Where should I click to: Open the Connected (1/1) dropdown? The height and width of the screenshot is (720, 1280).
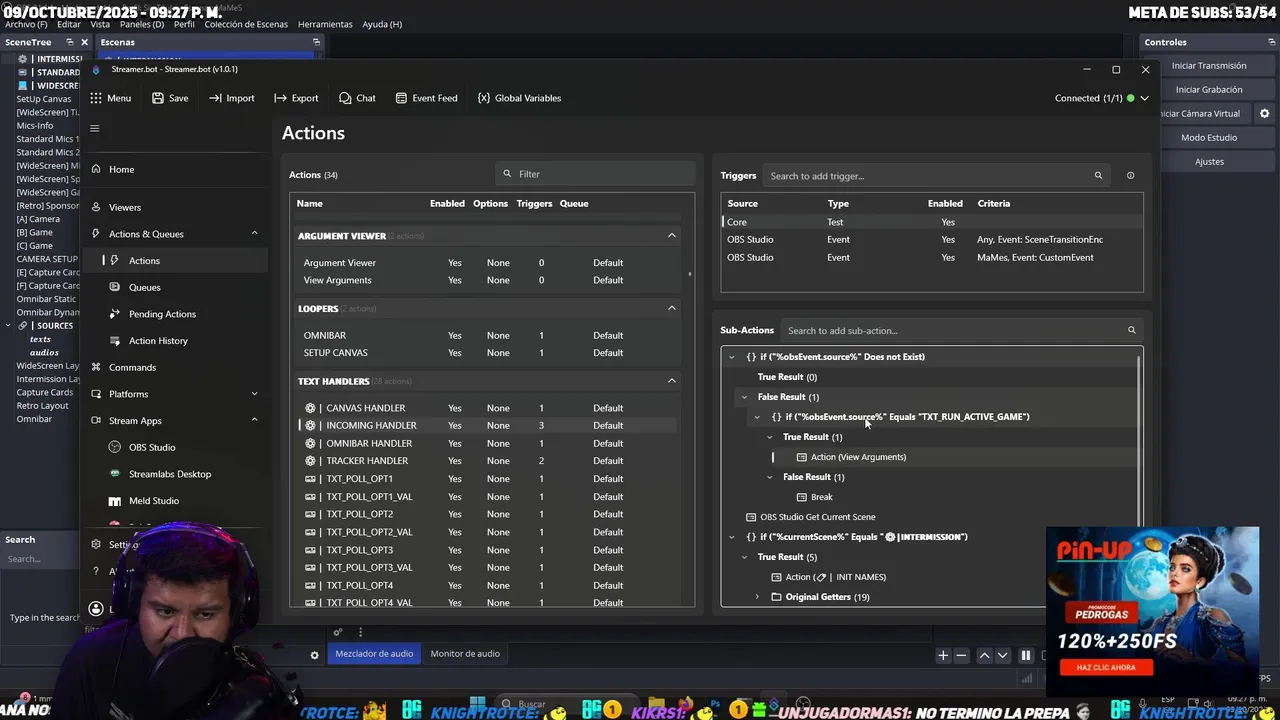pos(1144,98)
